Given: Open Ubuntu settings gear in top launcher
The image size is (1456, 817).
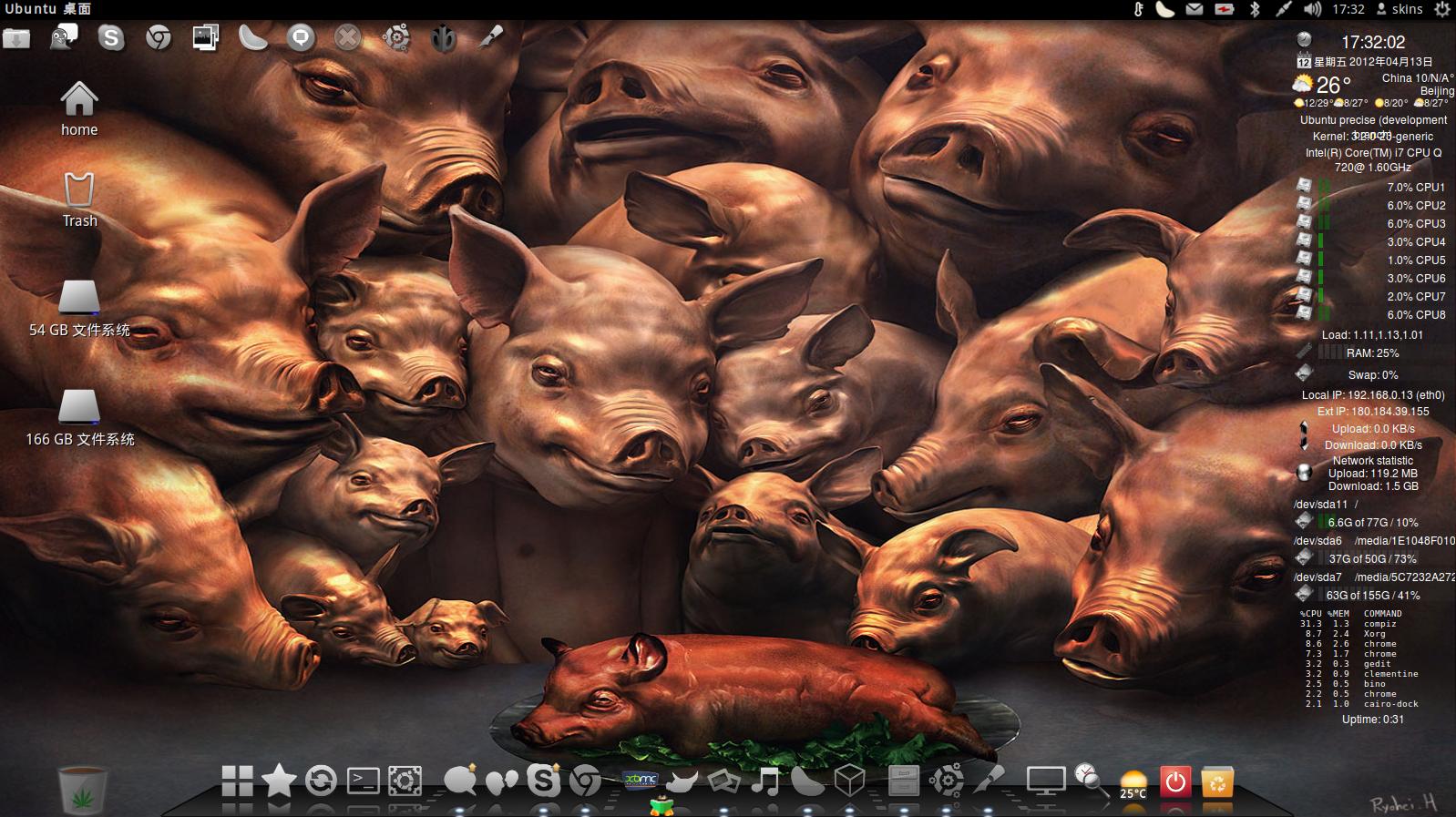Looking at the screenshot, I should pos(395,38).
